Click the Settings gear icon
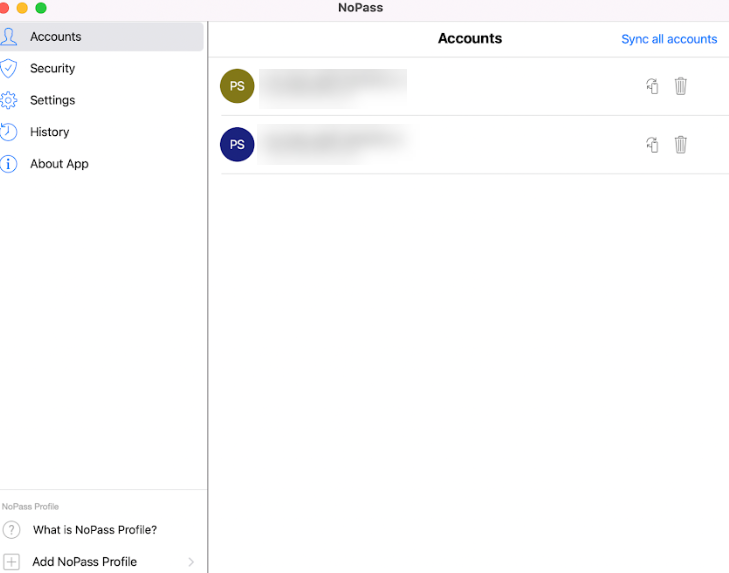Image resolution: width=729 pixels, height=573 pixels. click(x=8, y=100)
